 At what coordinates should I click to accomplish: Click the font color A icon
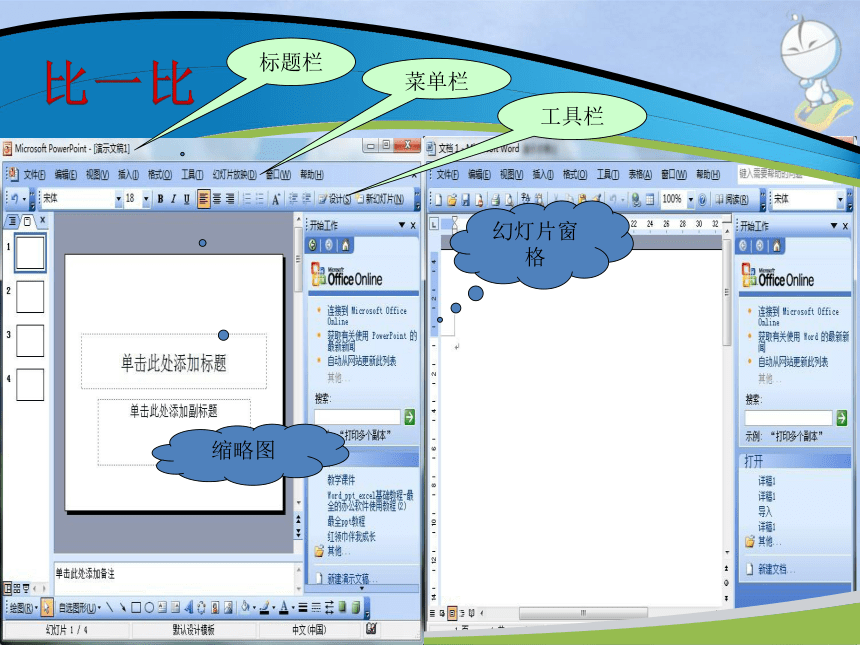pos(284,607)
